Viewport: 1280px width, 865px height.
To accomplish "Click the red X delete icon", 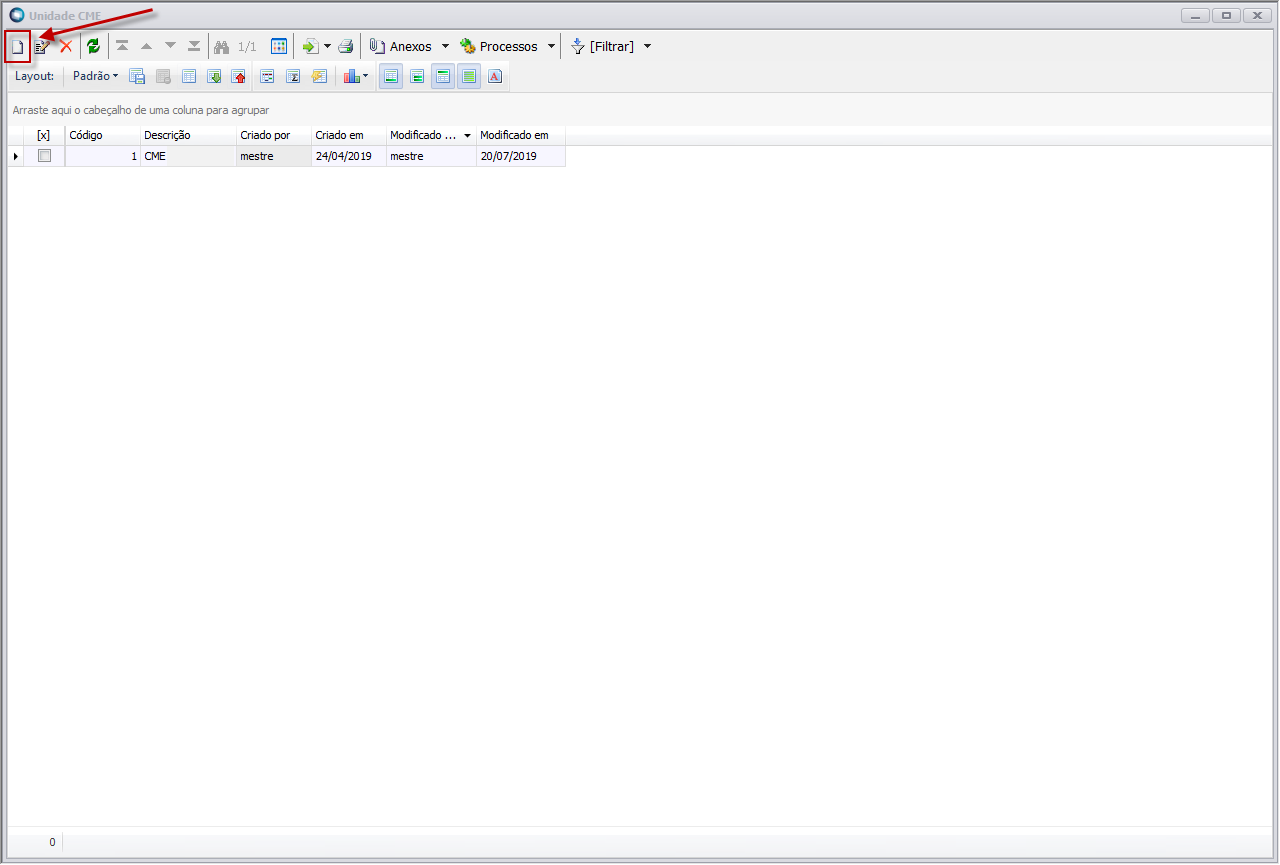I will point(66,47).
